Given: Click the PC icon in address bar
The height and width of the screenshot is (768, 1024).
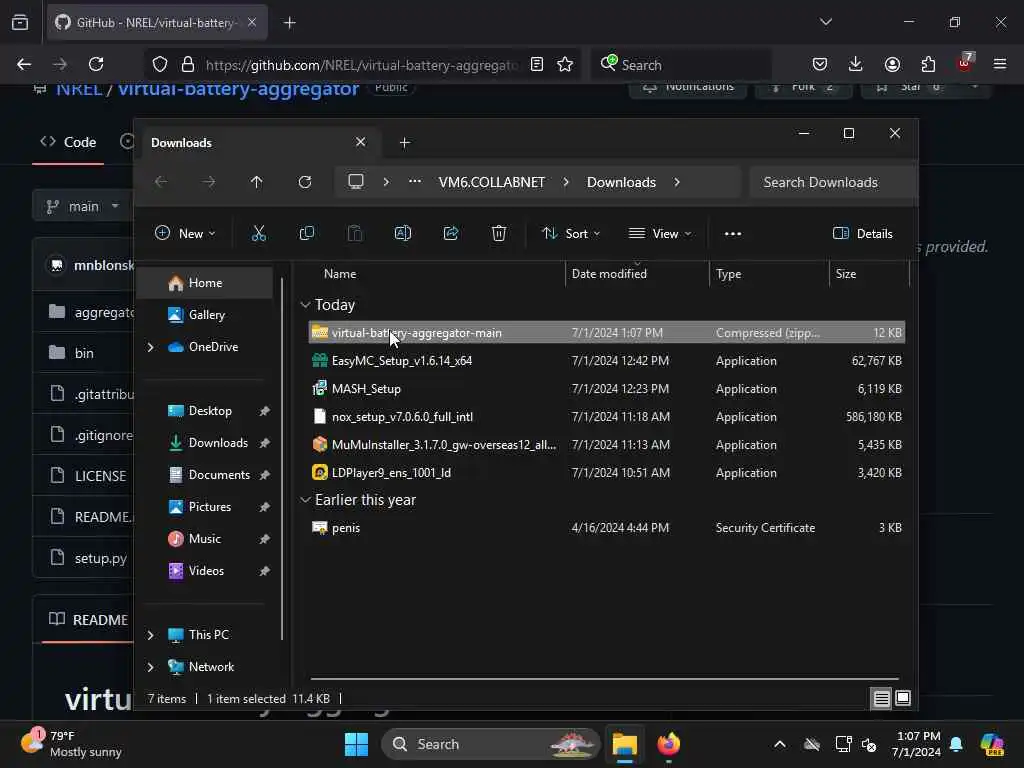Looking at the screenshot, I should pyautogui.click(x=356, y=182).
